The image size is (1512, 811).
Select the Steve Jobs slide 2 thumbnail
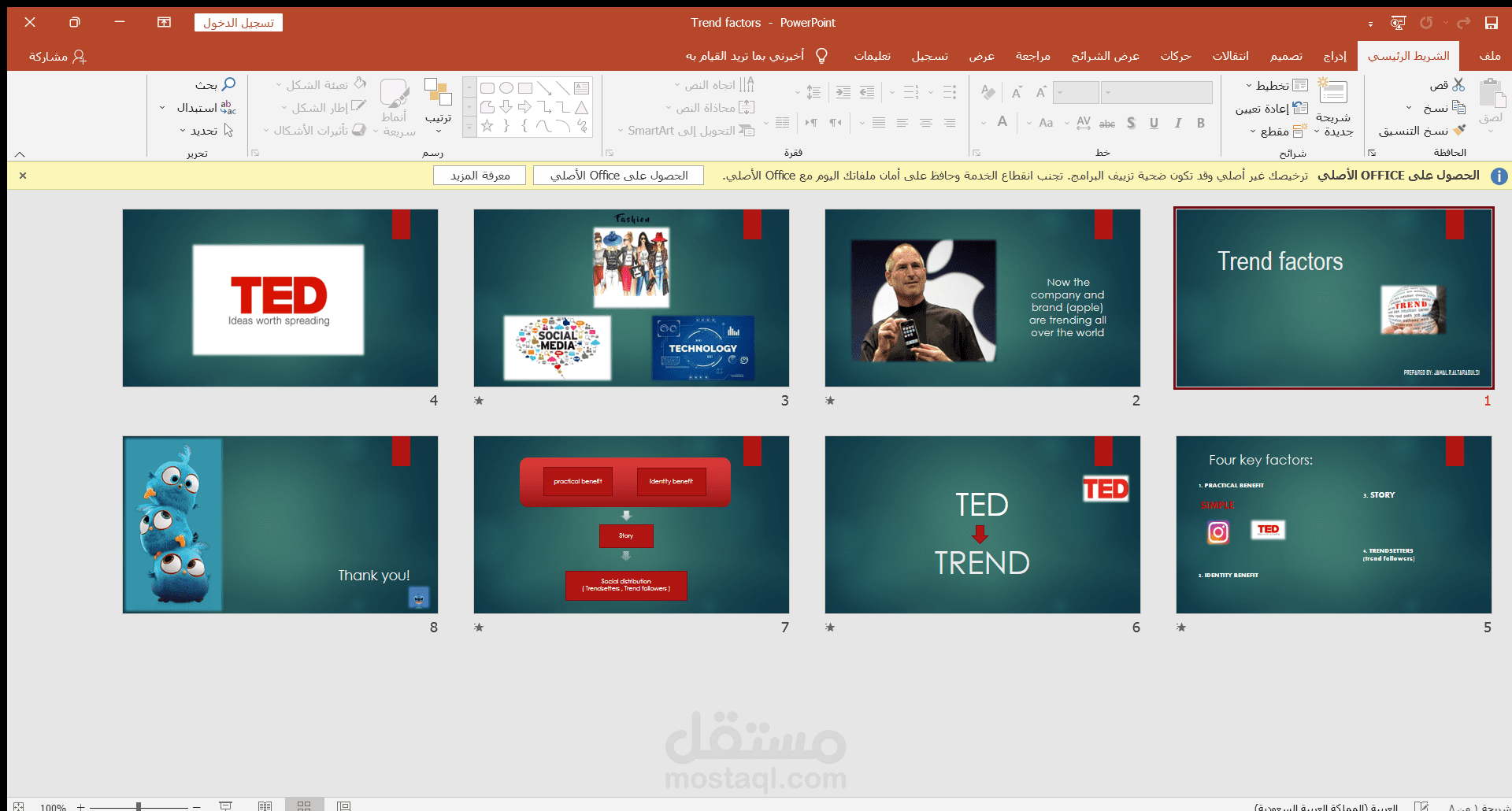(x=982, y=298)
